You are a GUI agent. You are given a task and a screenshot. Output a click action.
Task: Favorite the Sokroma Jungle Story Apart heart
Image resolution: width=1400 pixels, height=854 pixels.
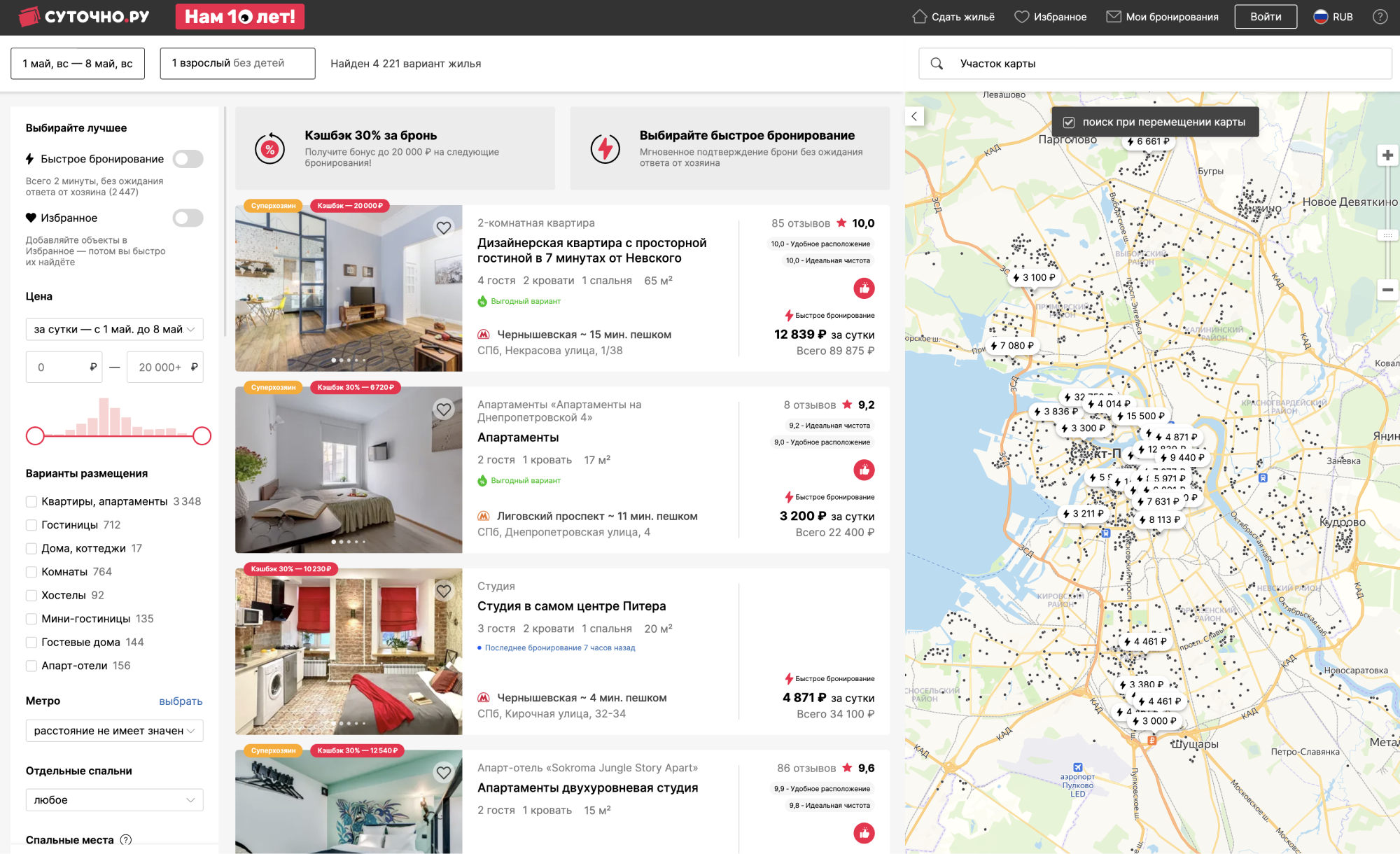pos(444,772)
